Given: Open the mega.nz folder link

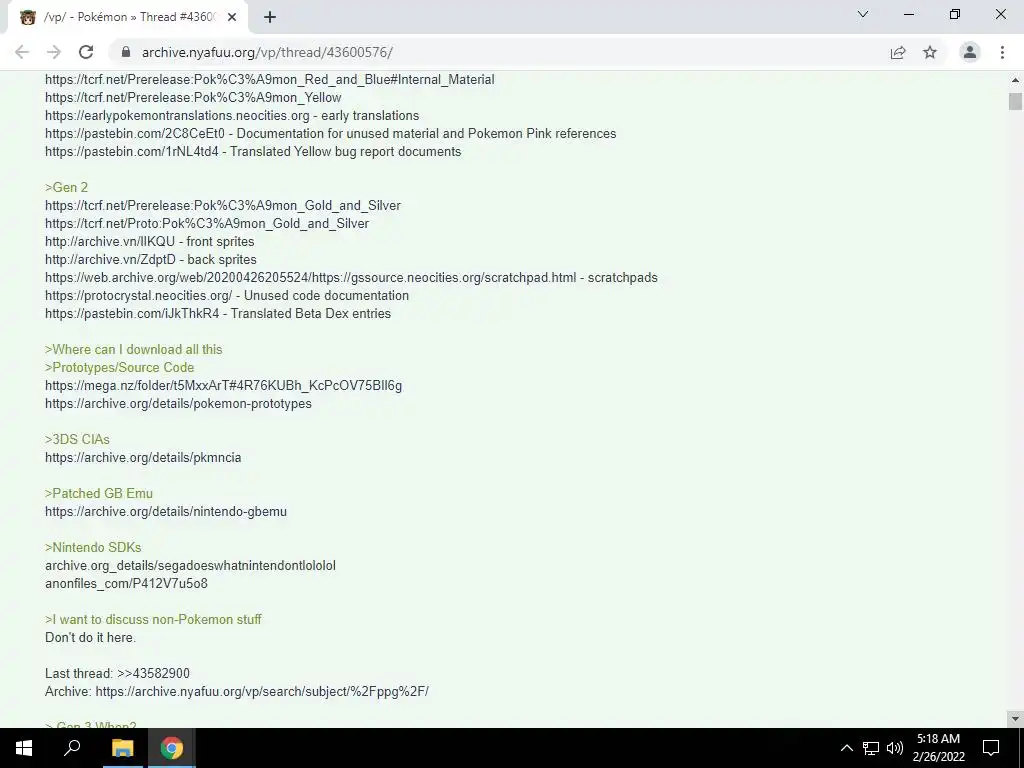Looking at the screenshot, I should [223, 385].
